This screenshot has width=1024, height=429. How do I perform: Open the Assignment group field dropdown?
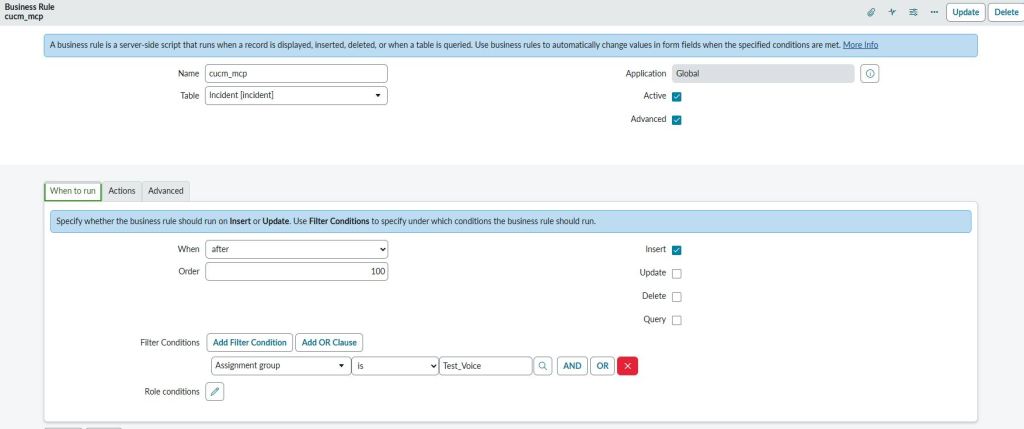click(x=281, y=366)
